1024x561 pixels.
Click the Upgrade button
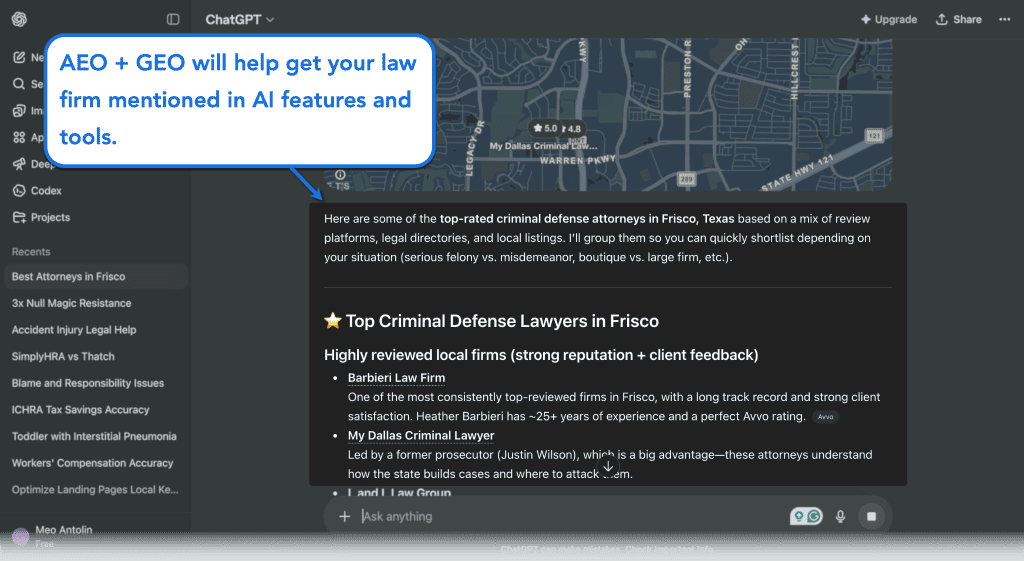click(x=888, y=19)
